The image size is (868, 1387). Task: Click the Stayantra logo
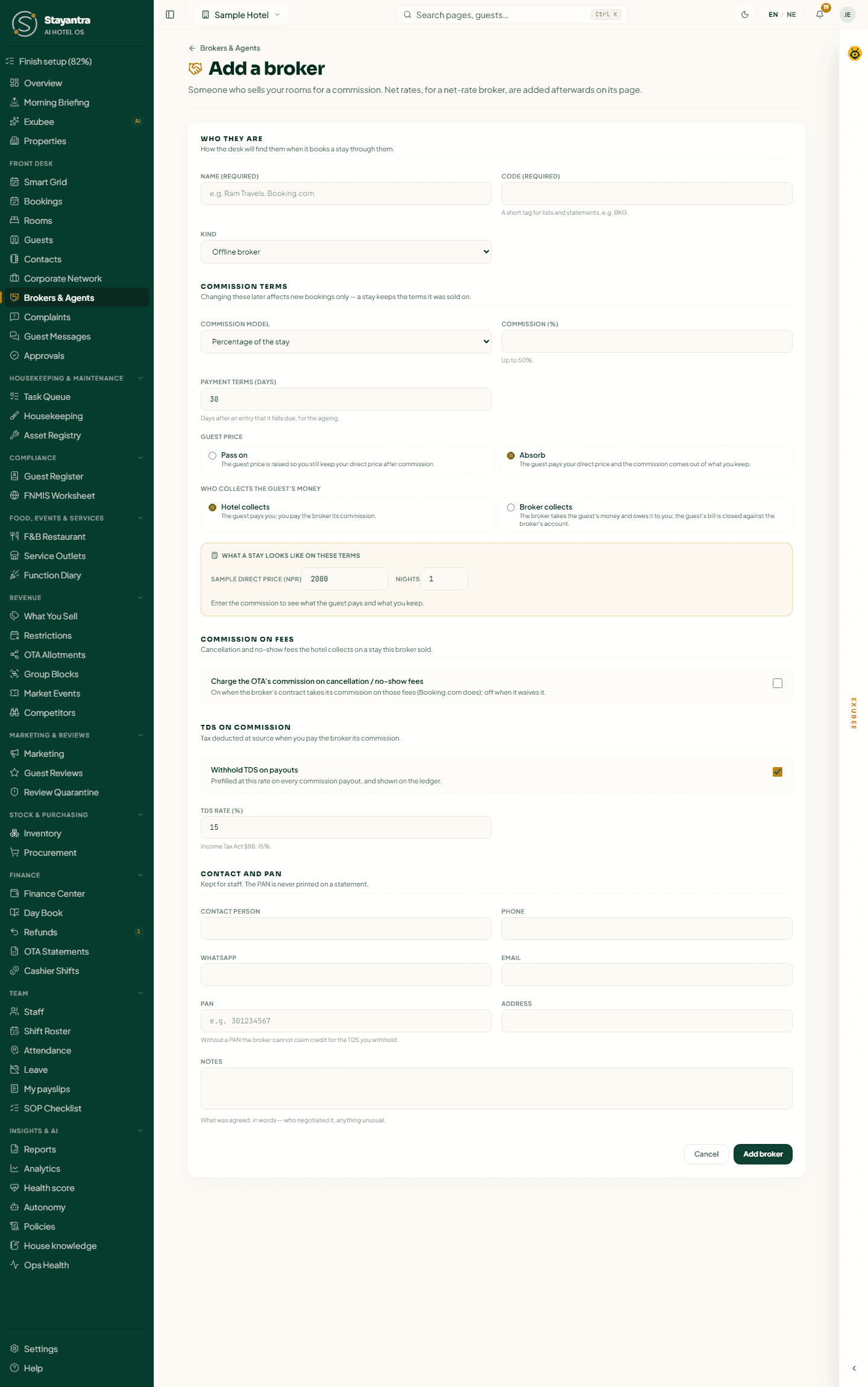tap(24, 24)
